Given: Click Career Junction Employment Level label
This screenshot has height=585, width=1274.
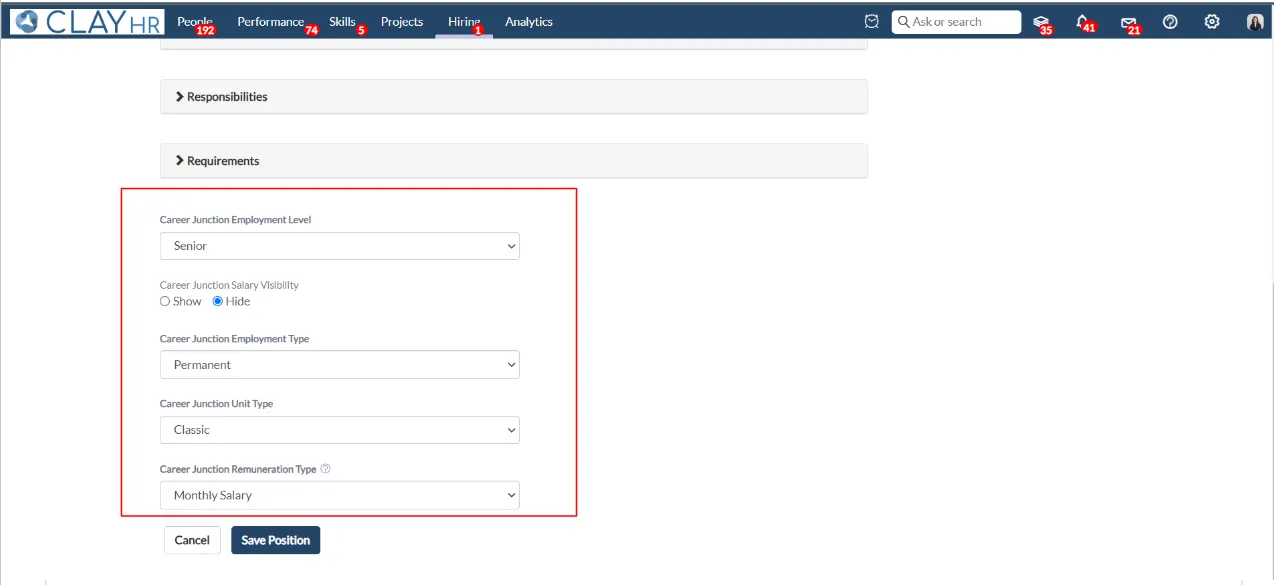Looking at the screenshot, I should point(235,220).
